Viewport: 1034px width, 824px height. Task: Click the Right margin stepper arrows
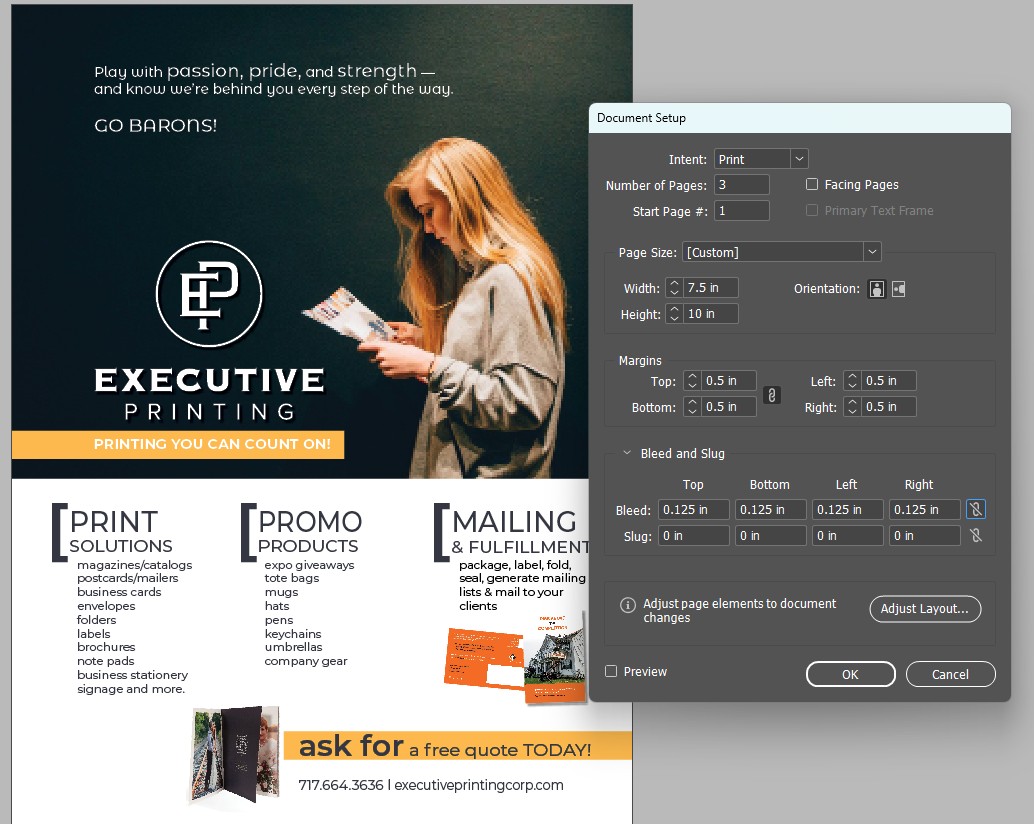[852, 407]
